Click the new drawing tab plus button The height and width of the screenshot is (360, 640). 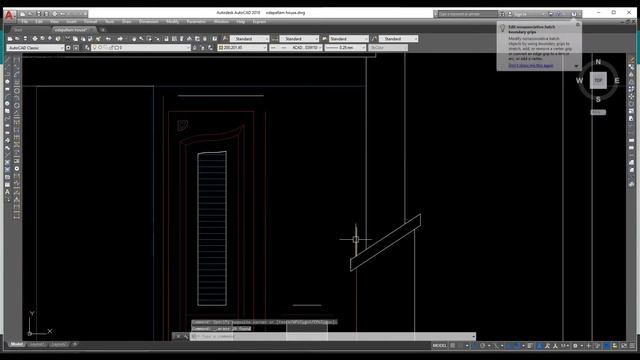pos(102,30)
